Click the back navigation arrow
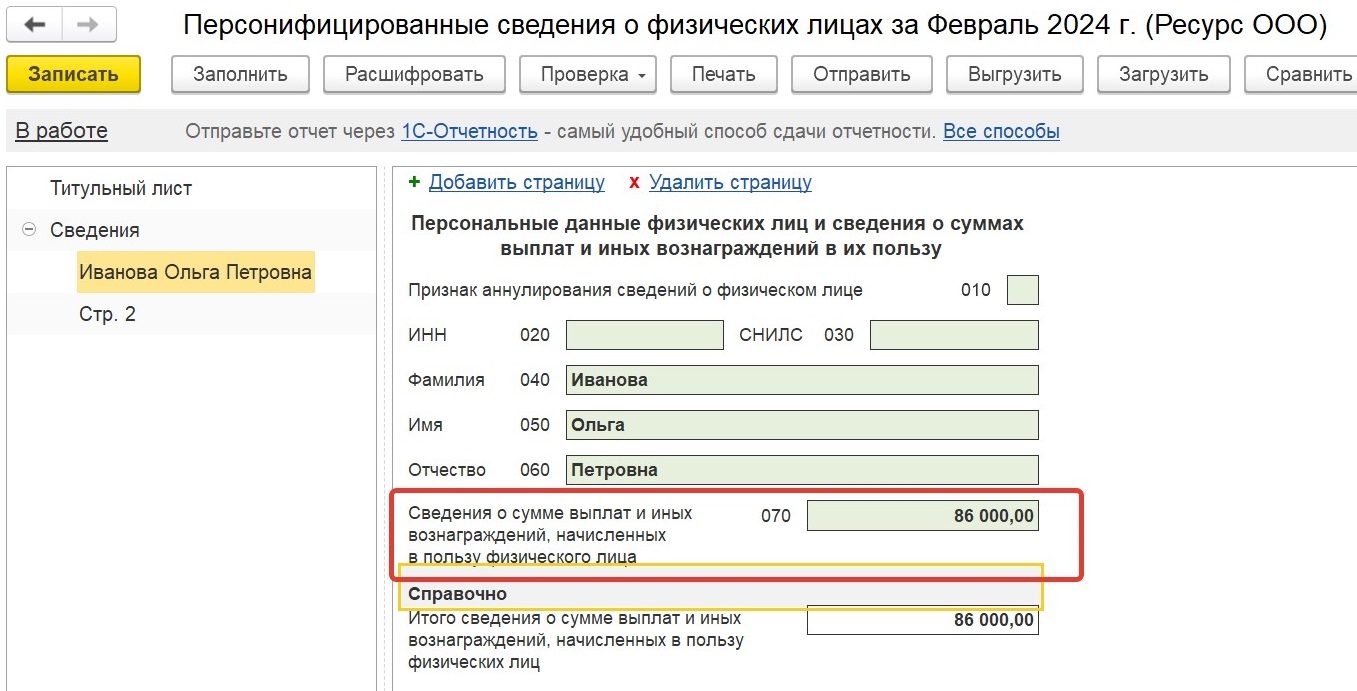Image resolution: width=1357 pixels, height=691 pixels. tap(34, 25)
